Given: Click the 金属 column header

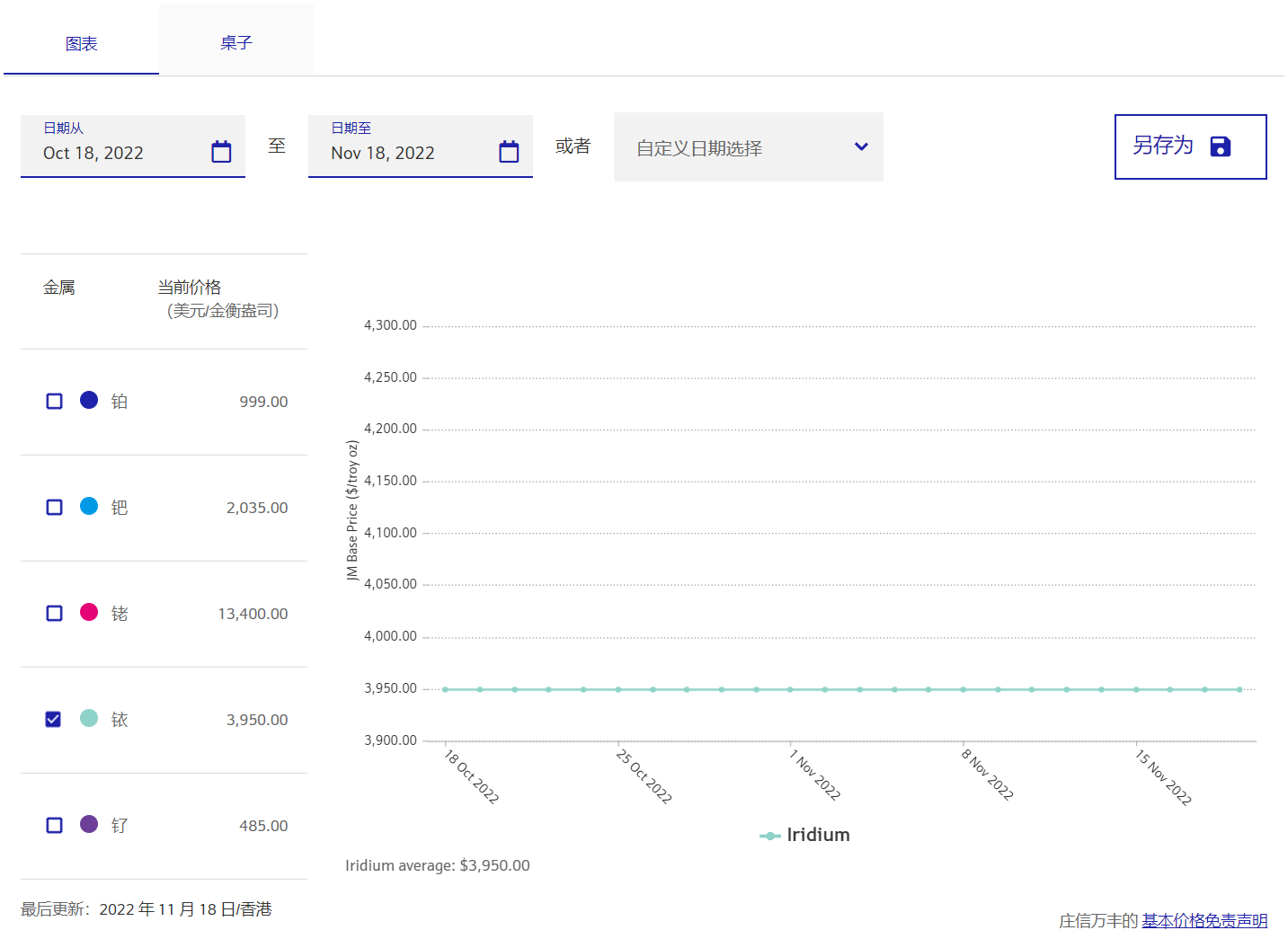Looking at the screenshot, I should pyautogui.click(x=59, y=288).
